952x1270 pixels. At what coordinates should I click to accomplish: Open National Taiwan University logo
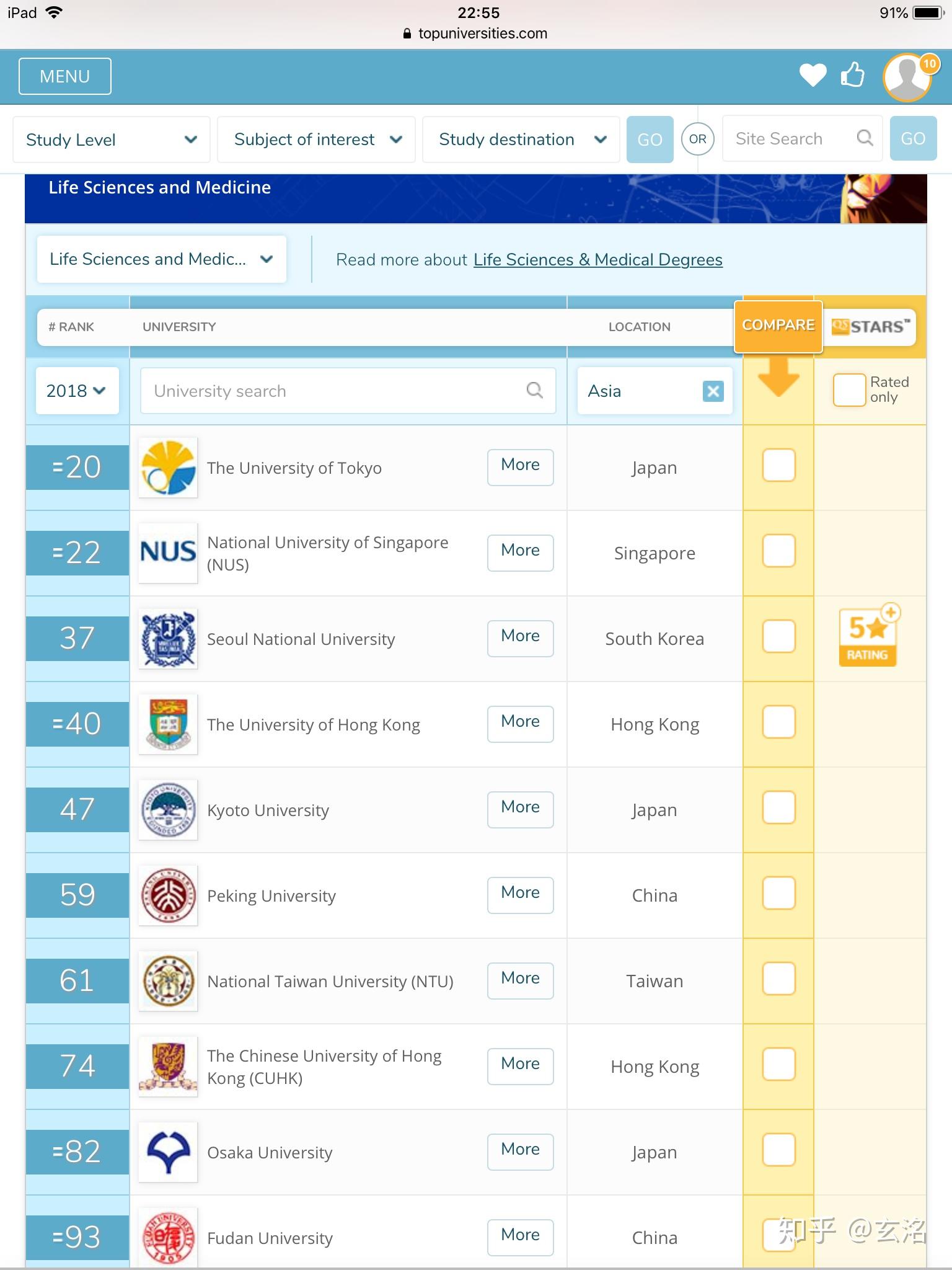(x=168, y=981)
